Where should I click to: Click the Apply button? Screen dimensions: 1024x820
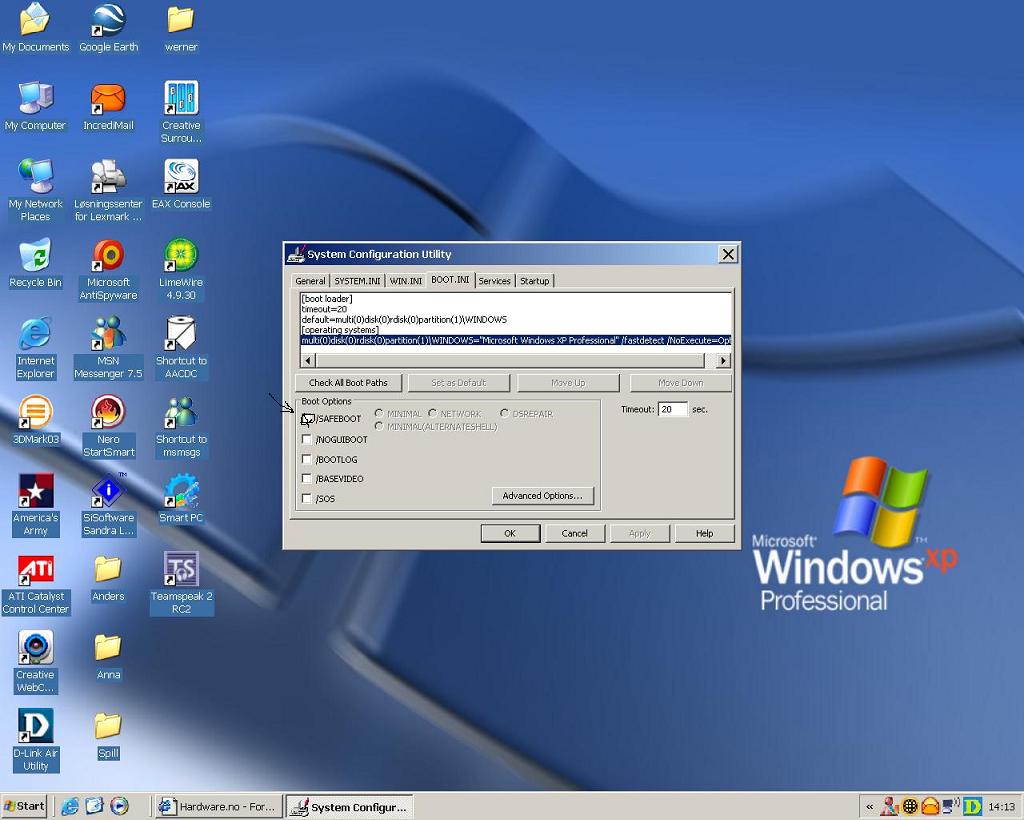click(640, 533)
